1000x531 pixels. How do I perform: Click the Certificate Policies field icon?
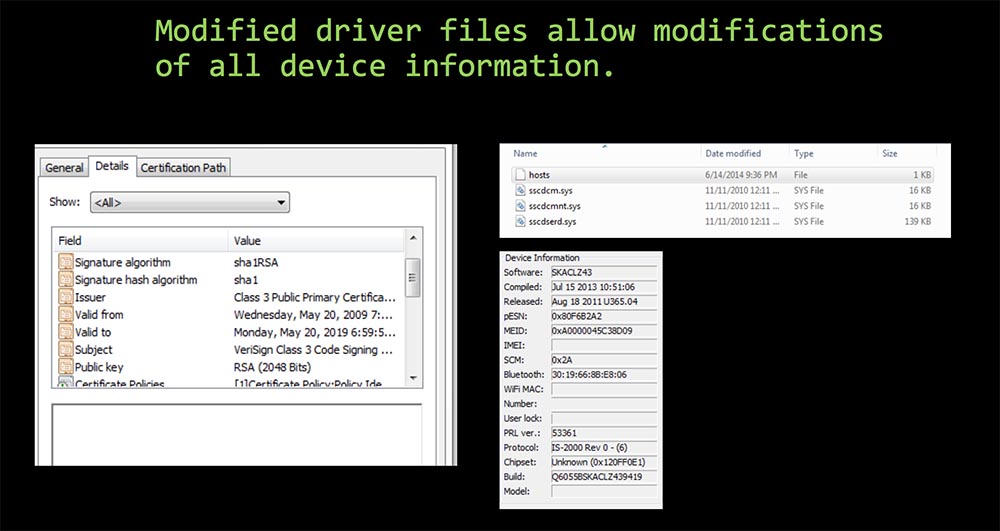click(66, 382)
